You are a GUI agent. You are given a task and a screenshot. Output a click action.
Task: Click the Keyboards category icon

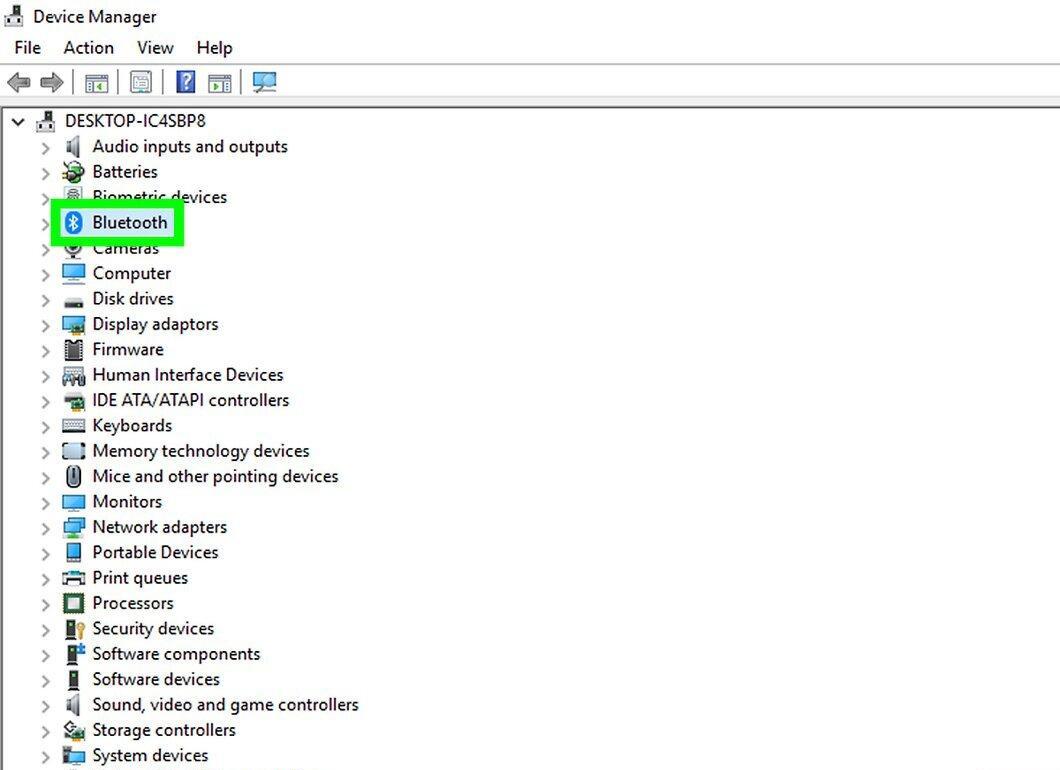[x=74, y=425]
